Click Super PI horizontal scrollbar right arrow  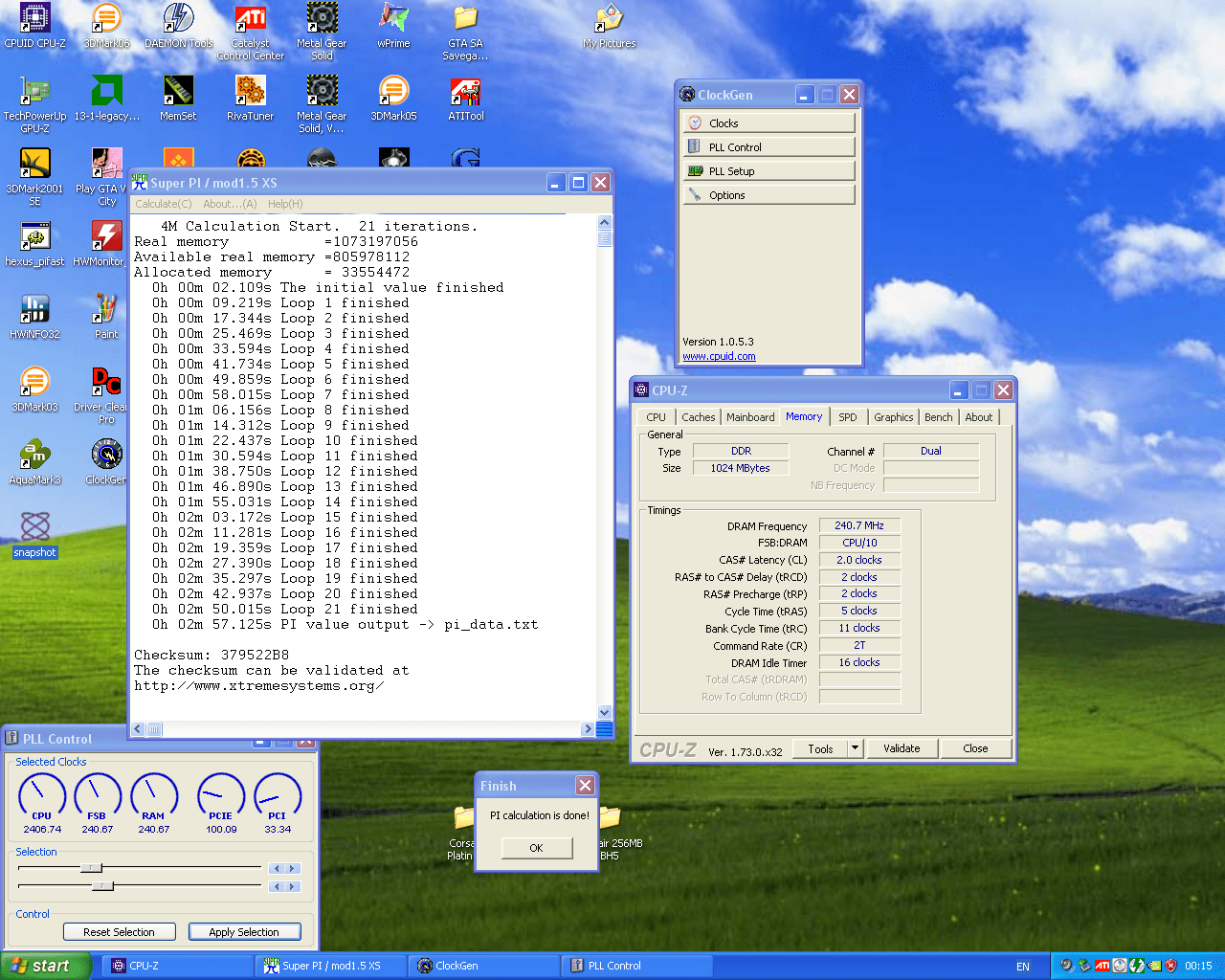tap(587, 729)
